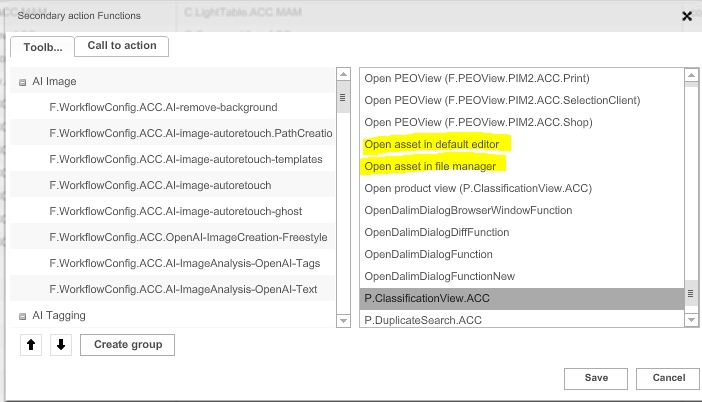Screen dimensions: 702x402
Task: Expand the AI Tagging group
Action: (22, 316)
